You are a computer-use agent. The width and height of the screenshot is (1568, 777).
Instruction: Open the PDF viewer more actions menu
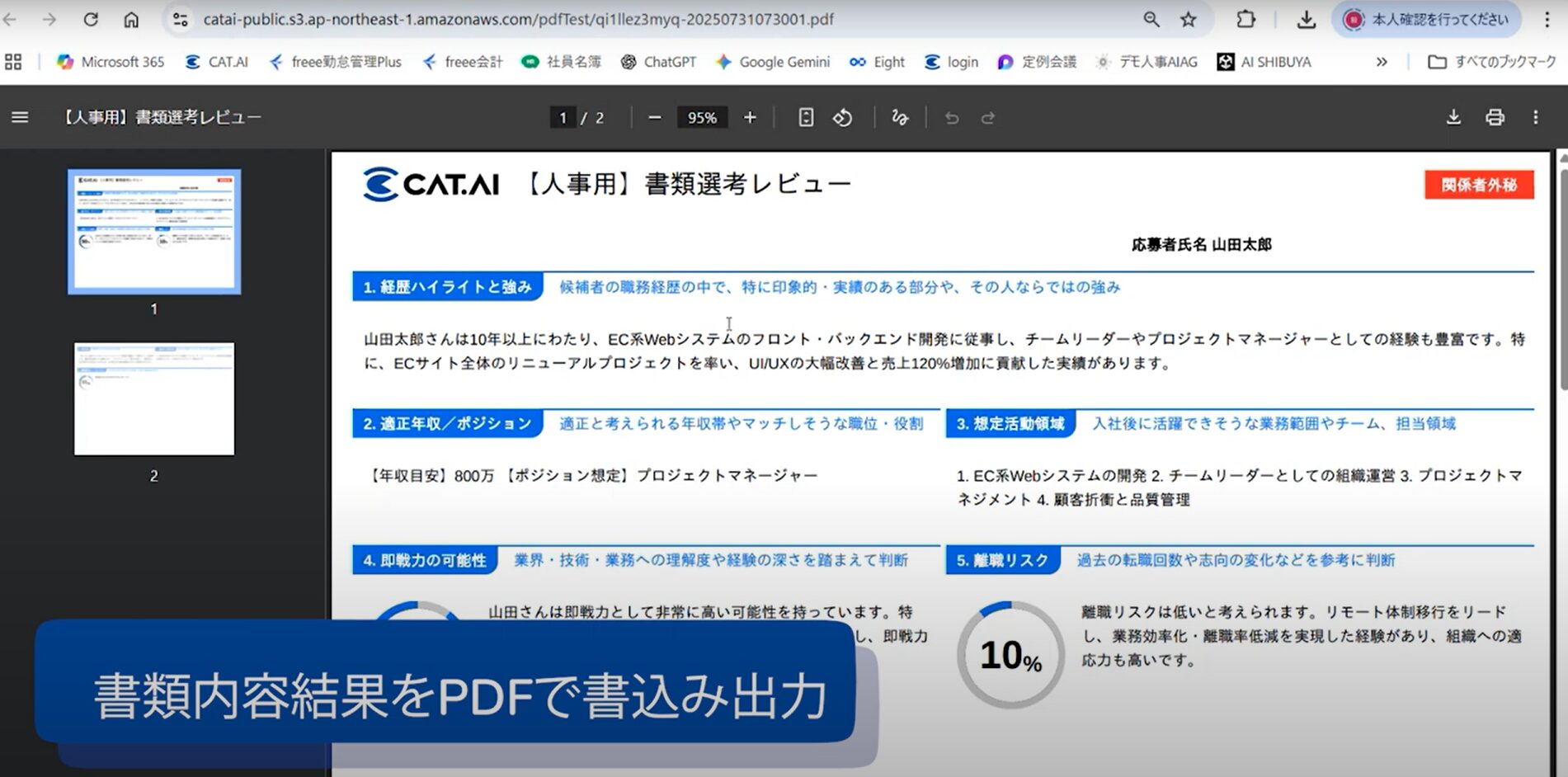tap(1535, 117)
